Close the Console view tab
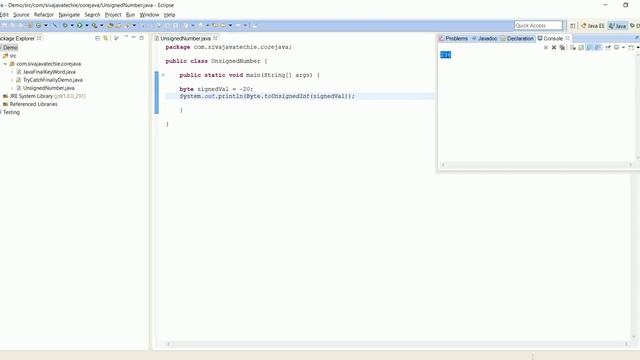The image size is (640, 360). pyautogui.click(x=567, y=38)
